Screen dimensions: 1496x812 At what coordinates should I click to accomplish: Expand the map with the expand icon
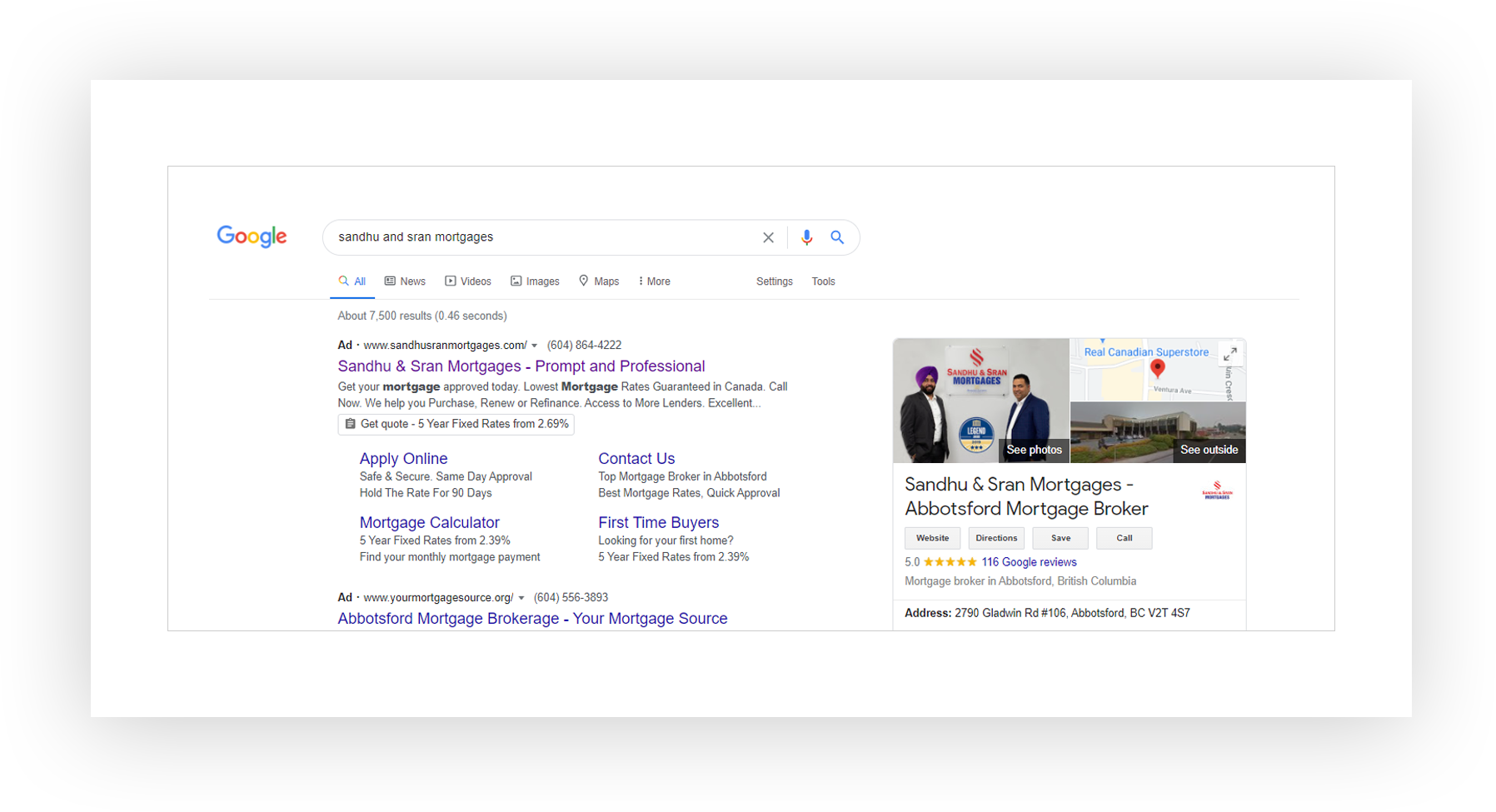click(1229, 354)
